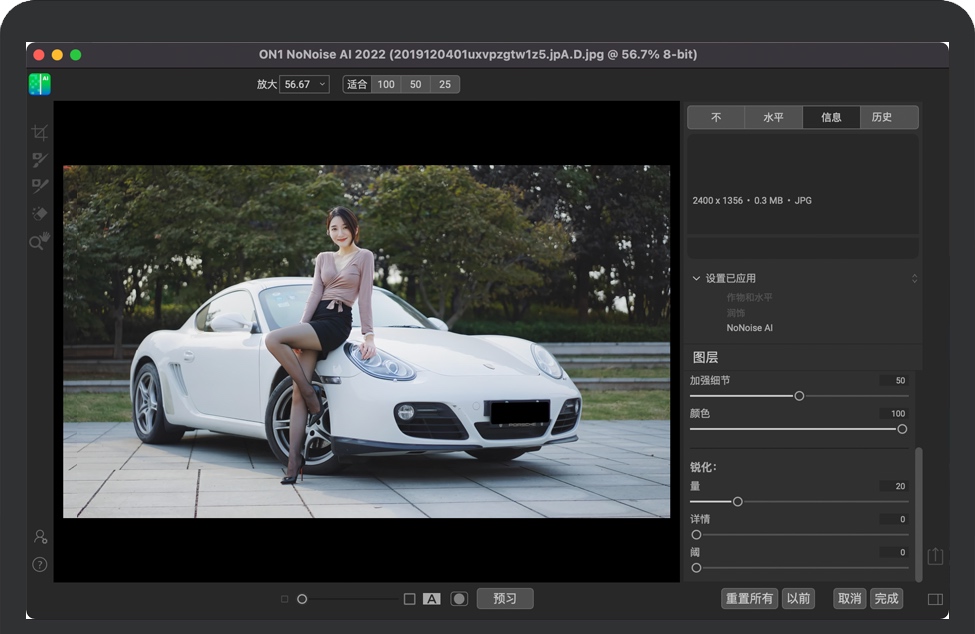Click the 加强细节 slider handle
975x634 pixels.
pyautogui.click(x=799, y=396)
